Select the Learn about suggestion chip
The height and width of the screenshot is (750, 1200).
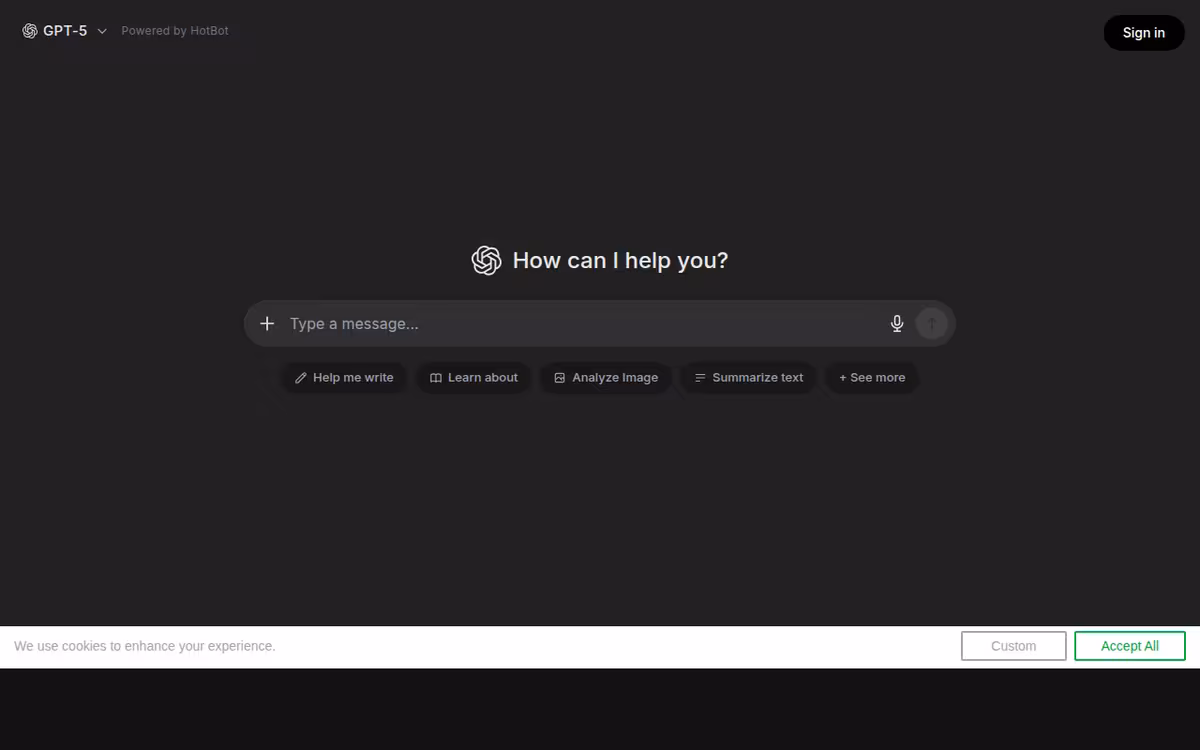coord(473,378)
